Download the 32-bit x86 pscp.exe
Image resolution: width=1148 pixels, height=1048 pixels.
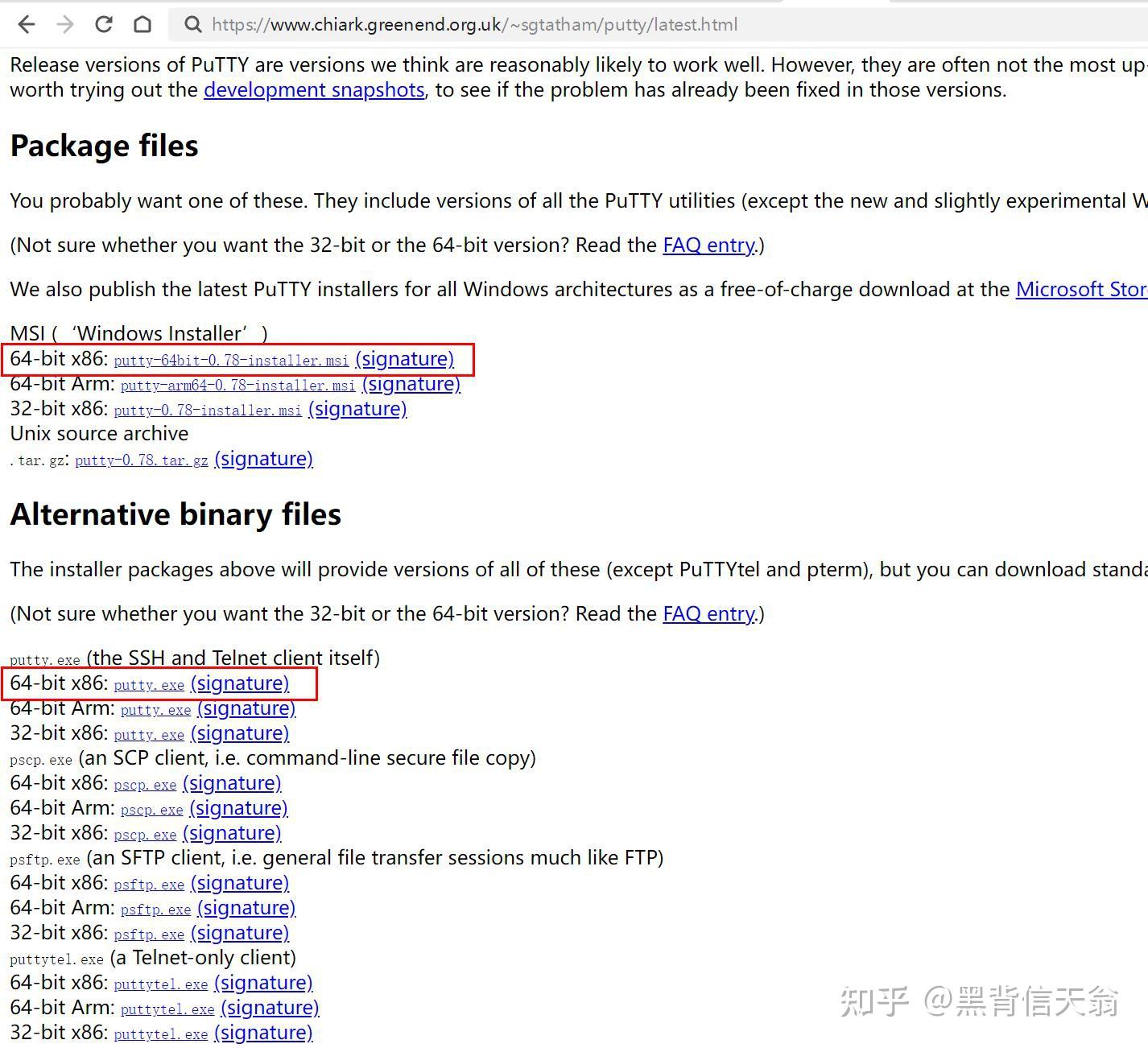(x=145, y=835)
